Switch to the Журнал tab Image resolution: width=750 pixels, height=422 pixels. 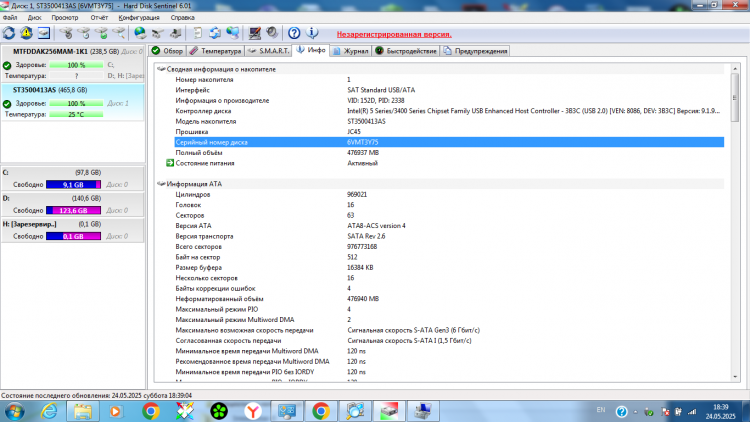(x=351, y=51)
